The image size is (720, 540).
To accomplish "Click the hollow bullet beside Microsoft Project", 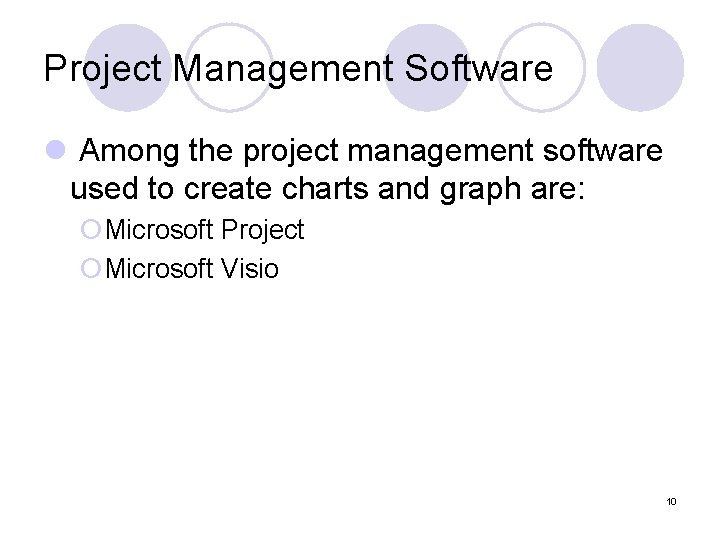I will tap(91, 230).
